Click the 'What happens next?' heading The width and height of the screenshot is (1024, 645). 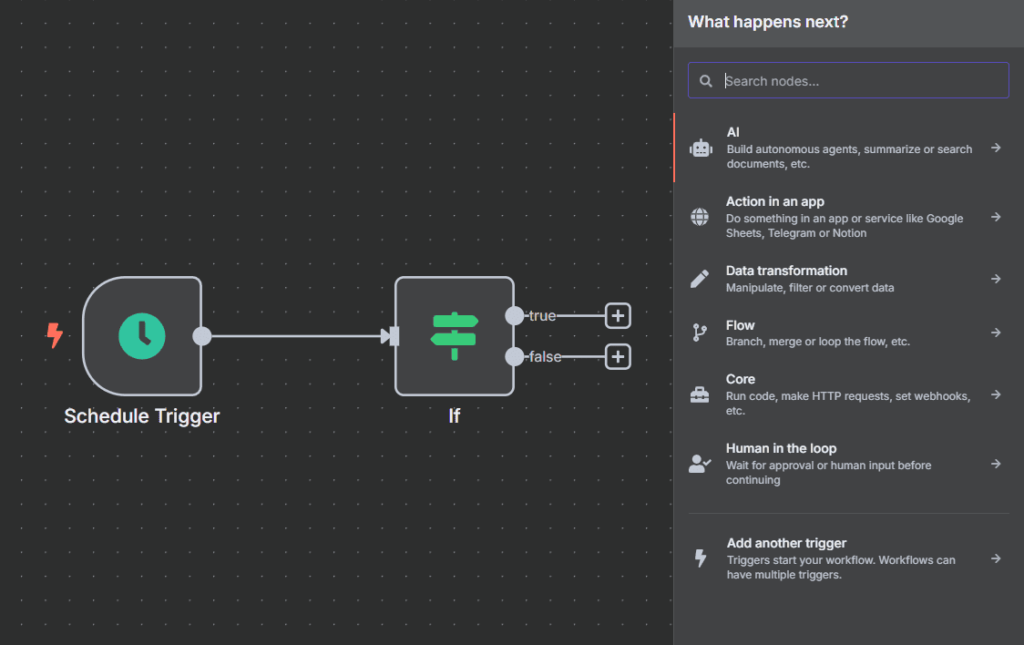coord(768,22)
